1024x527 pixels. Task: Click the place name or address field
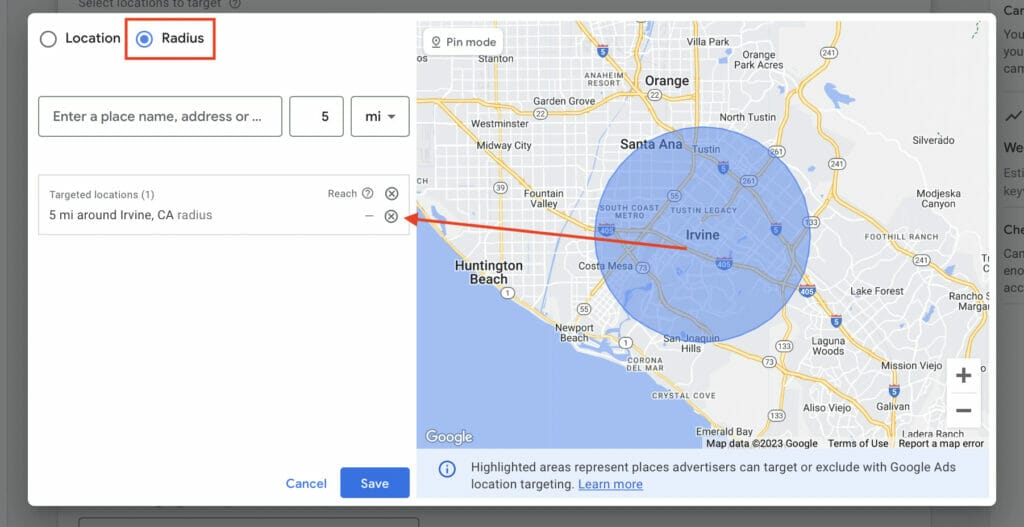(160, 116)
